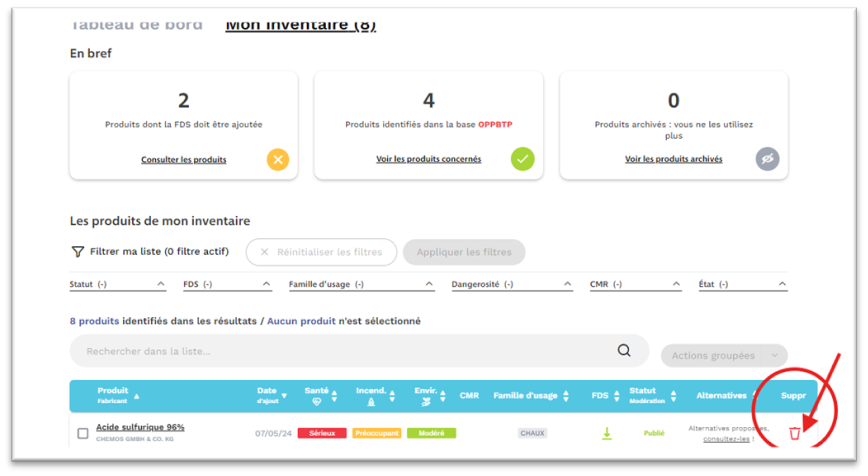This screenshot has height=476, width=868.
Task: Download the FDS with green arrow icon
Action: (606, 433)
